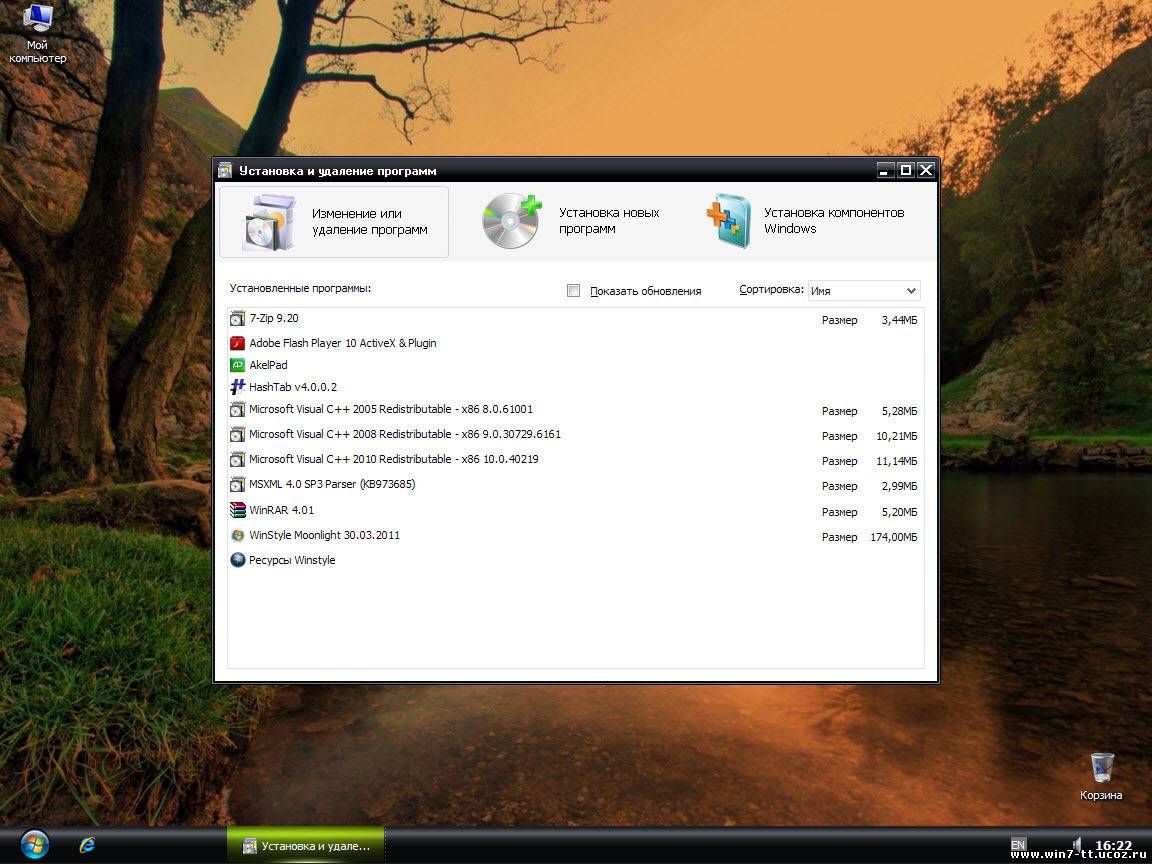Screen dimensions: 1152x864
Task: Click the 10,21МБ size value
Action: 897,436
